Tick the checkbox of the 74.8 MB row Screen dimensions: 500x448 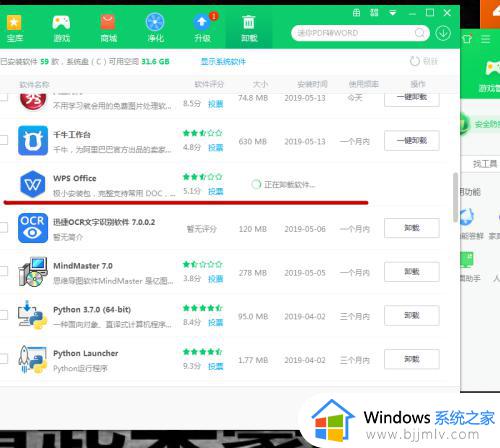(3, 97)
